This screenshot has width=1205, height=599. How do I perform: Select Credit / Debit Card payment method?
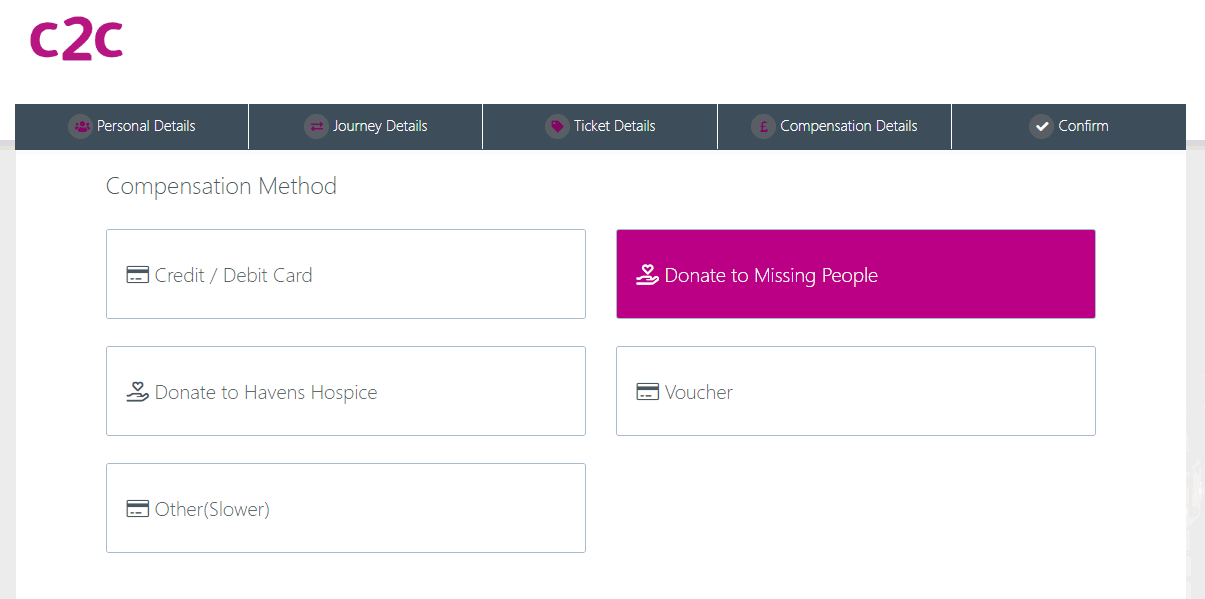pos(345,274)
